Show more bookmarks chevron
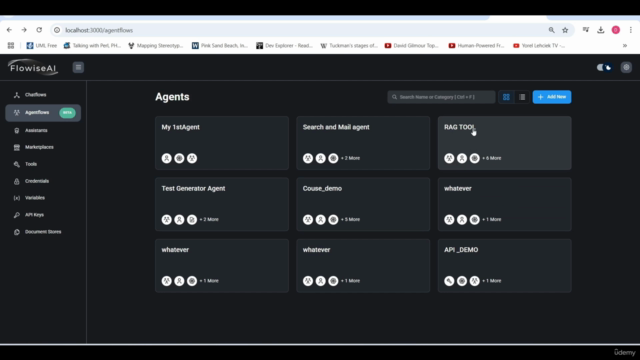This screenshot has height=360, width=640. click(625, 46)
